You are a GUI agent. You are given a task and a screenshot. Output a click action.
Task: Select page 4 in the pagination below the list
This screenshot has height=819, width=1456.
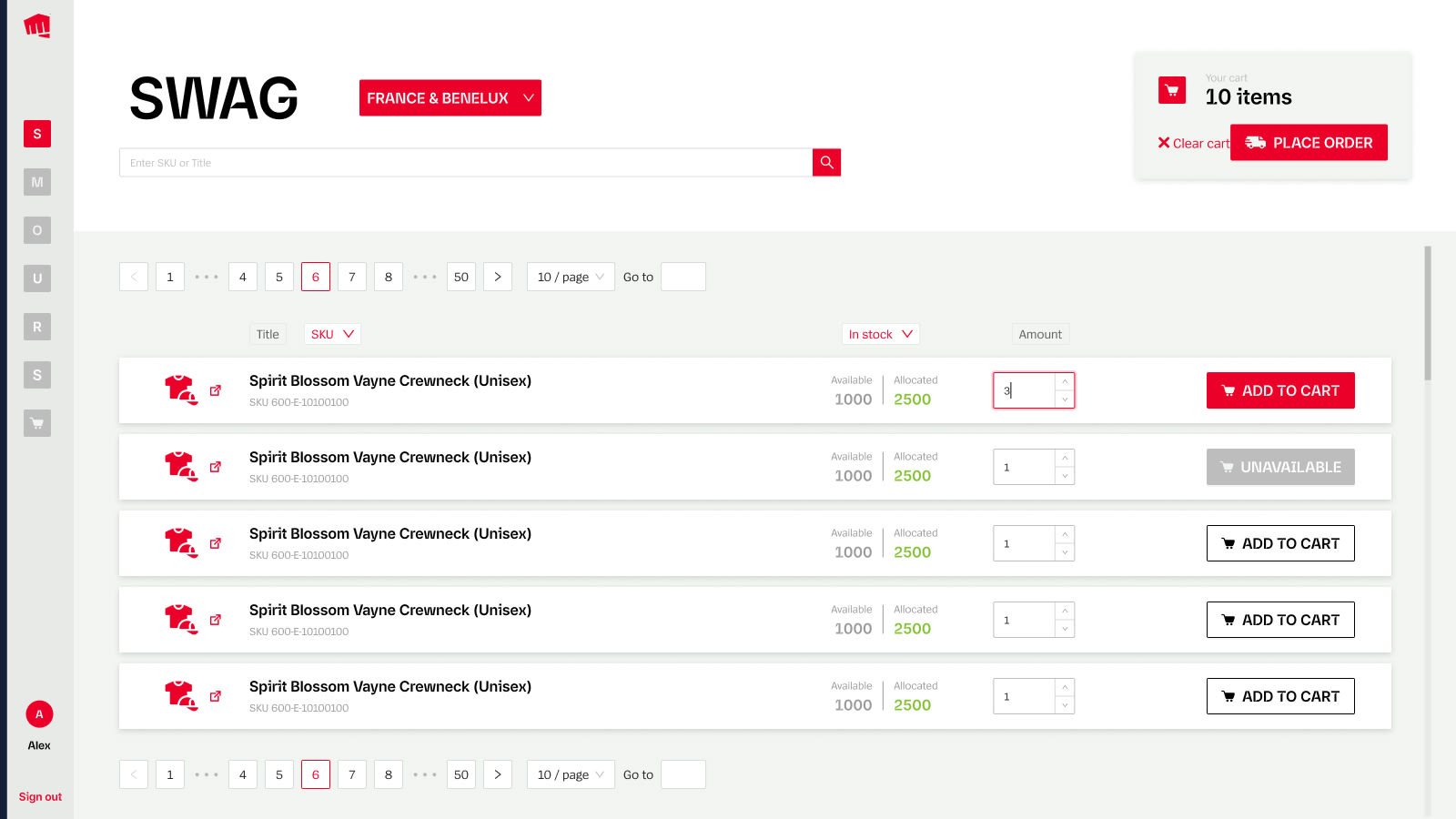pyautogui.click(x=243, y=774)
